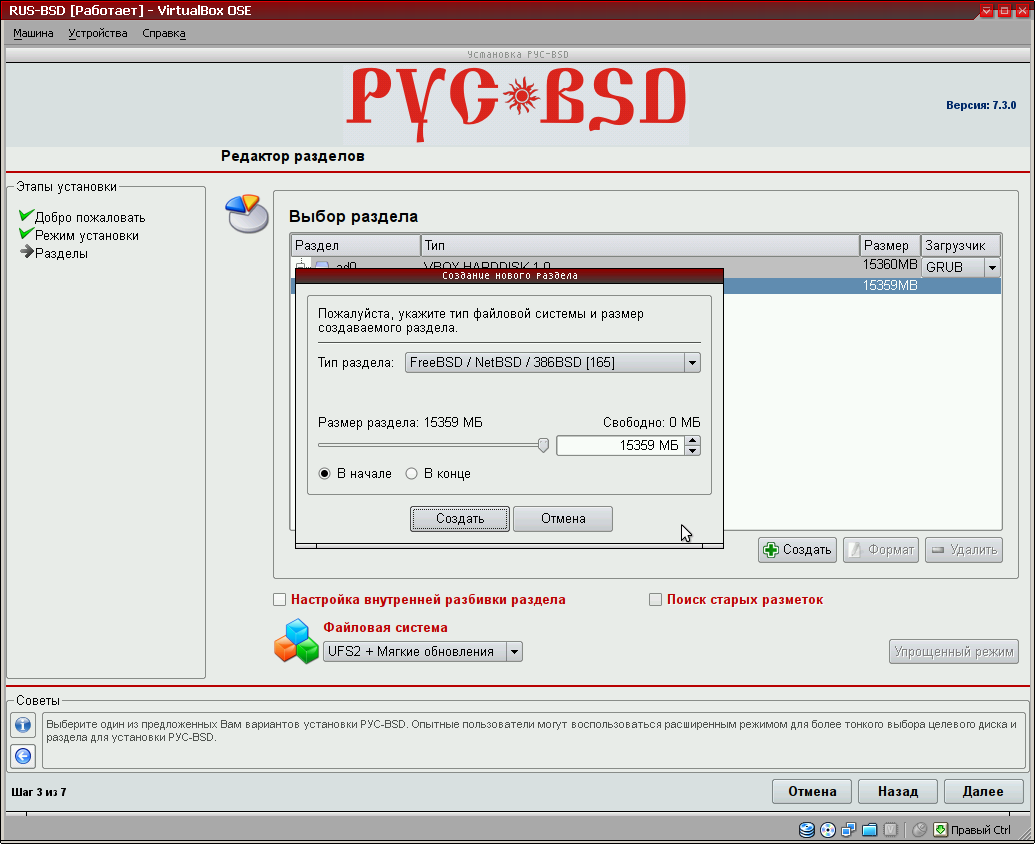Click the 'Создание нового раздела' dialog title bar

click(510, 275)
